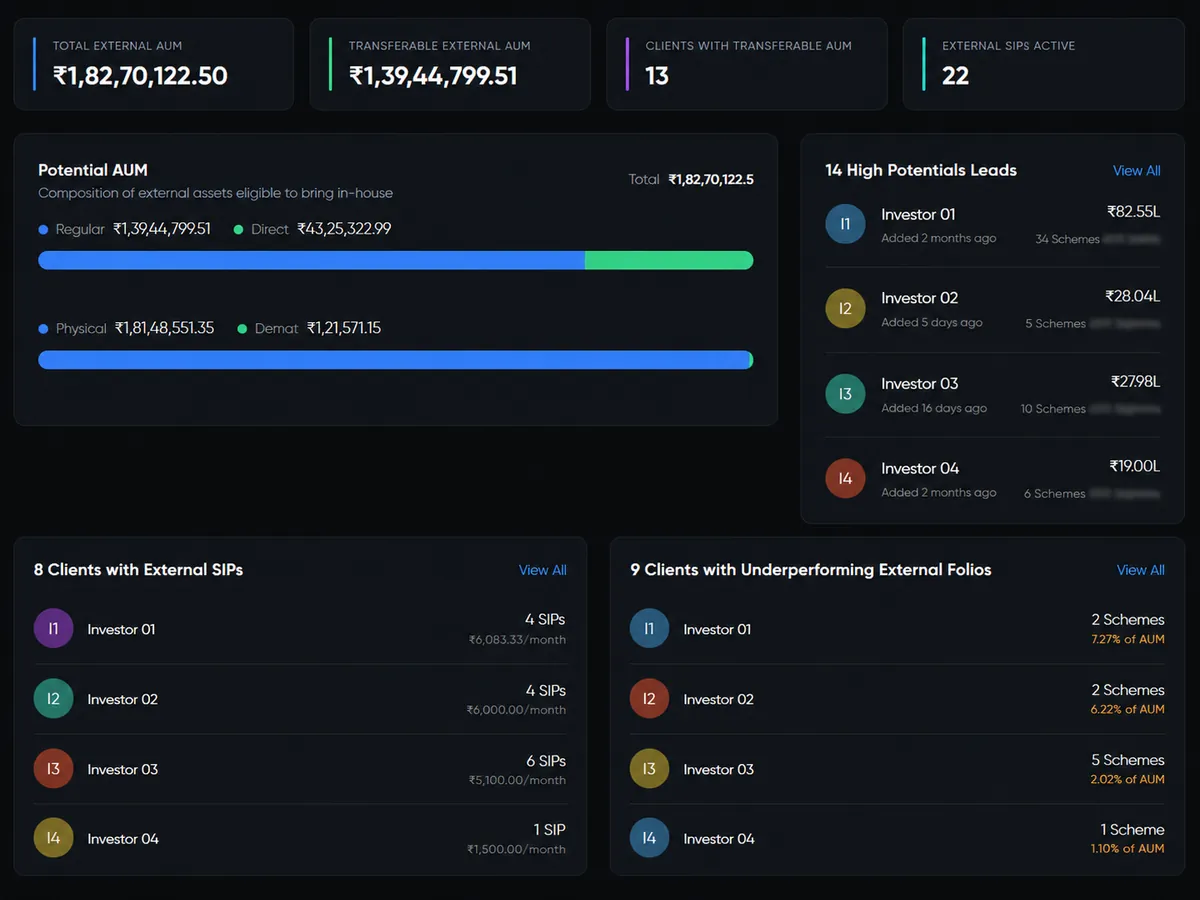Select Investor 04 avatar under External SIPs
This screenshot has width=1200, height=900.
[x=54, y=839]
